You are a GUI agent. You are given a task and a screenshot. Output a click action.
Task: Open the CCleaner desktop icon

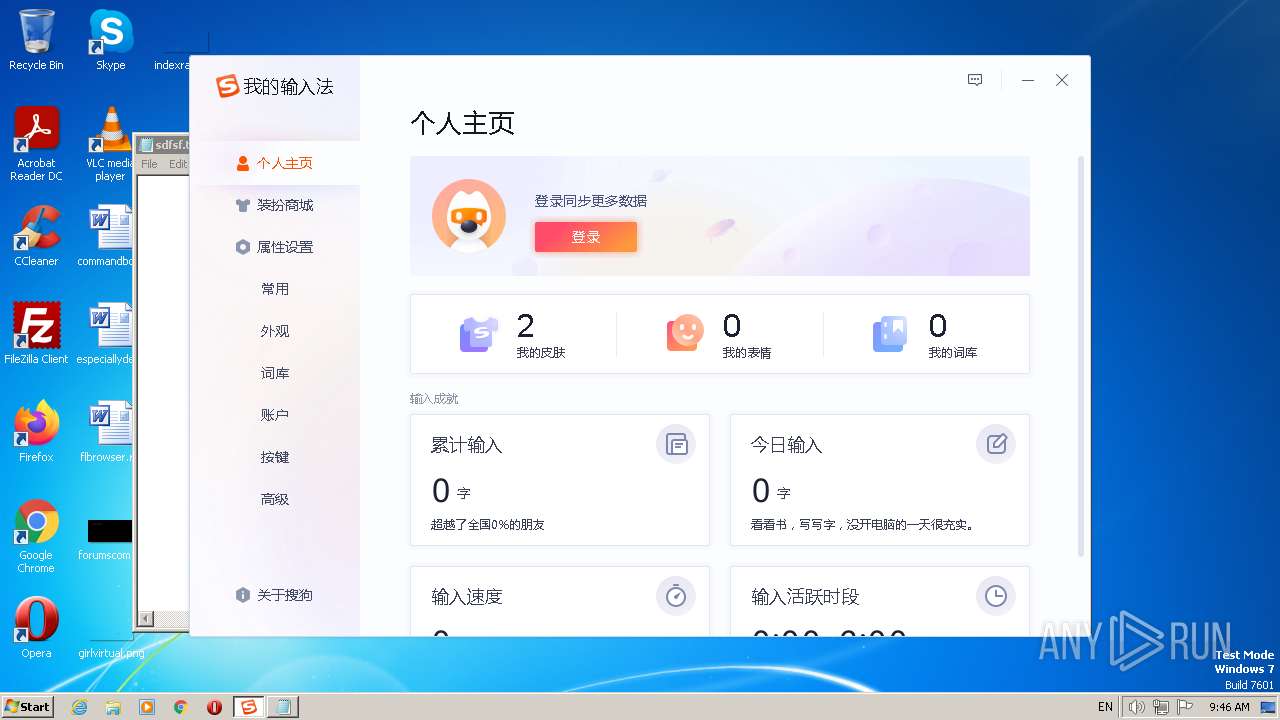[36, 236]
